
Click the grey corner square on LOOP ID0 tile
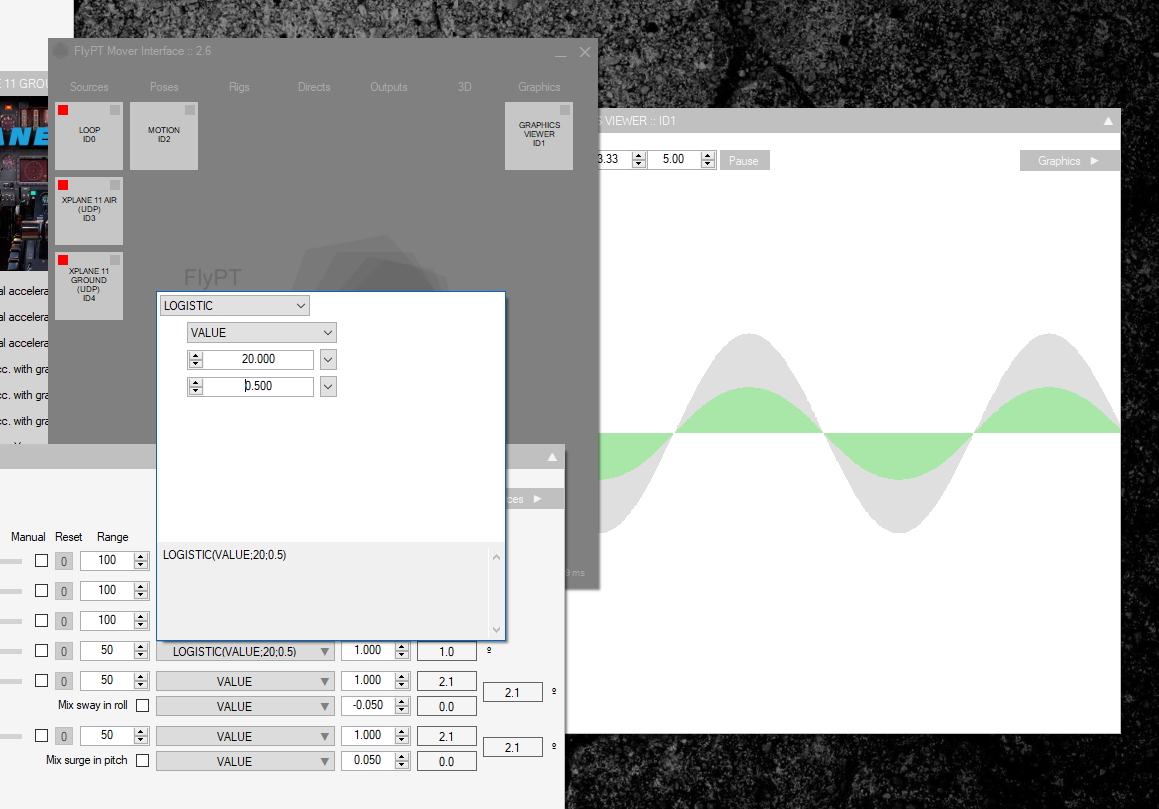click(115, 110)
